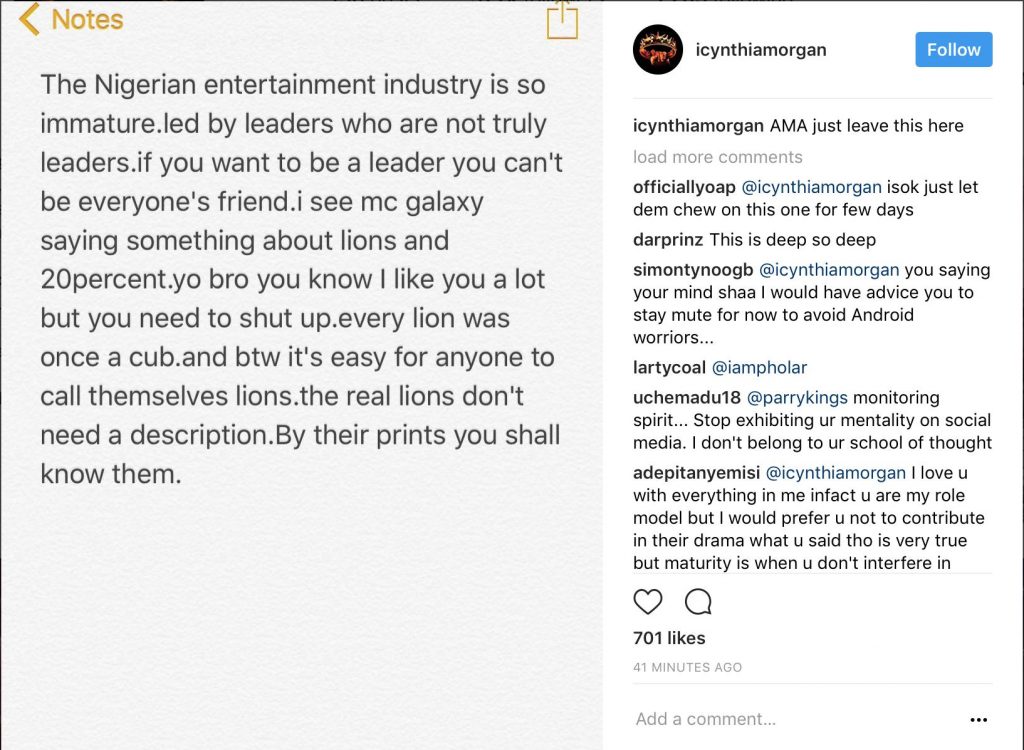
Task: Open the icynthiamorgan profile avatar
Action: (658, 50)
